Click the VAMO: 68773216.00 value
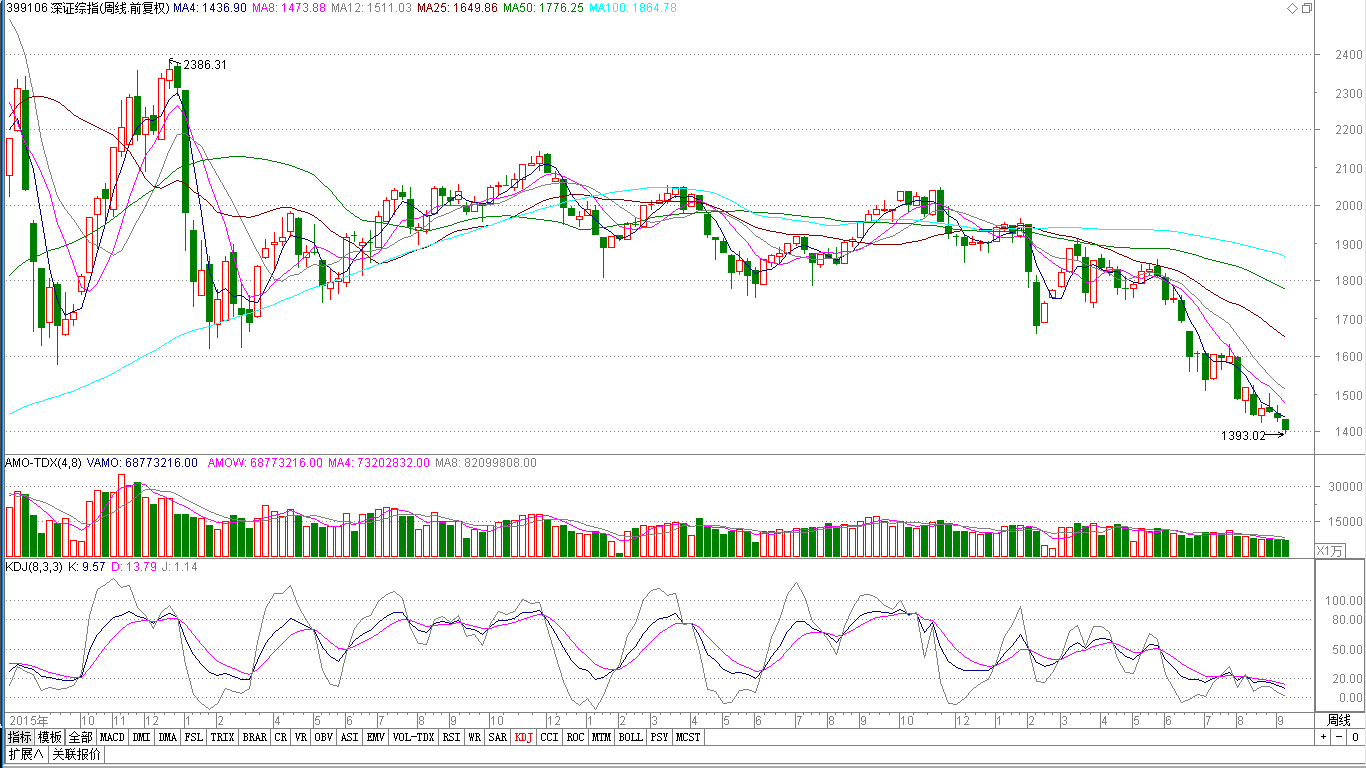Image resolution: width=1366 pixels, height=768 pixels. 143,463
